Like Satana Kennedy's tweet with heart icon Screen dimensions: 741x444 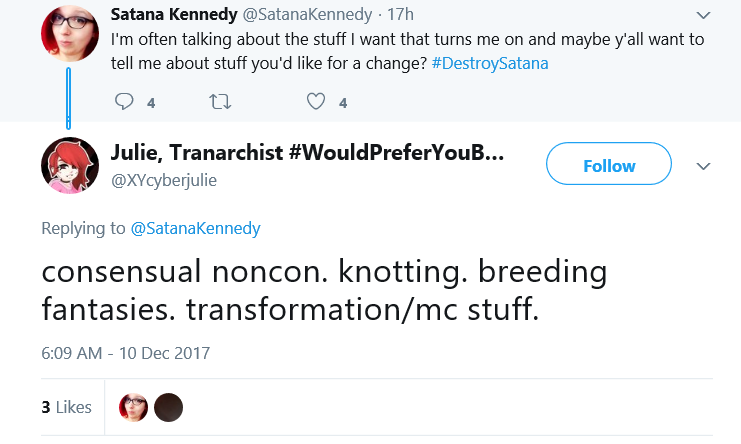point(316,102)
